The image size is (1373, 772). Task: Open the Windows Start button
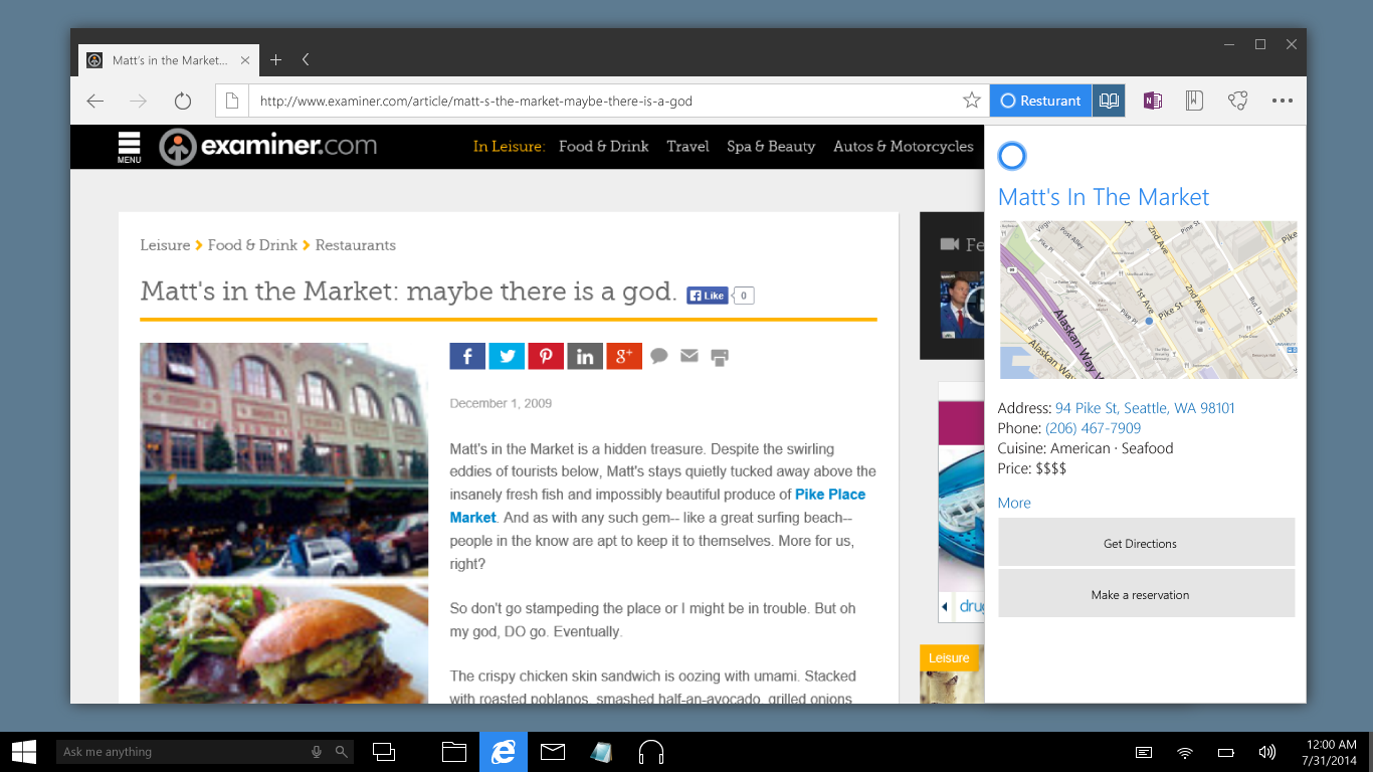click(x=24, y=752)
